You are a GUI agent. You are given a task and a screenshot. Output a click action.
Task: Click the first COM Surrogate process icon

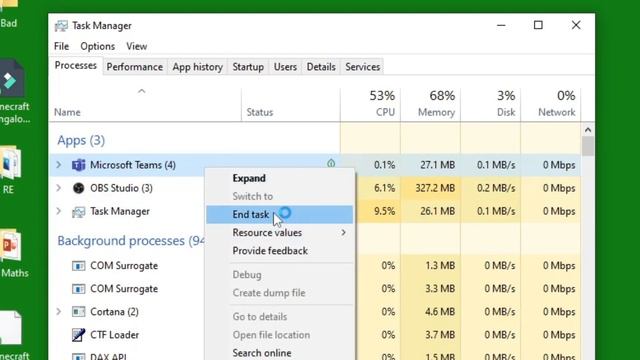78,266
